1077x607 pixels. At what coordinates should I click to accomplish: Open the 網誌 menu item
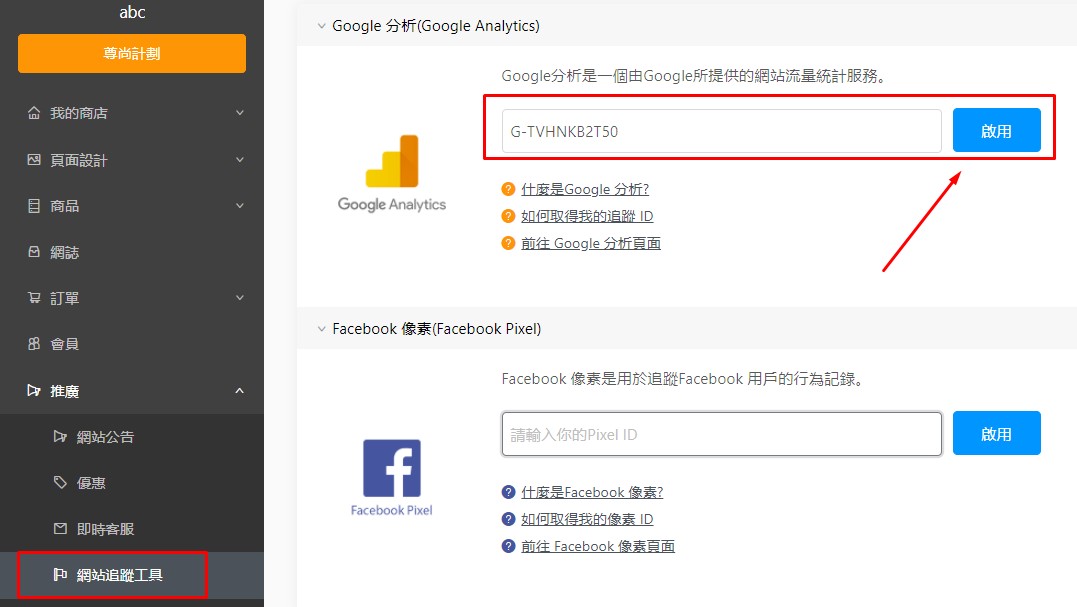(x=65, y=253)
